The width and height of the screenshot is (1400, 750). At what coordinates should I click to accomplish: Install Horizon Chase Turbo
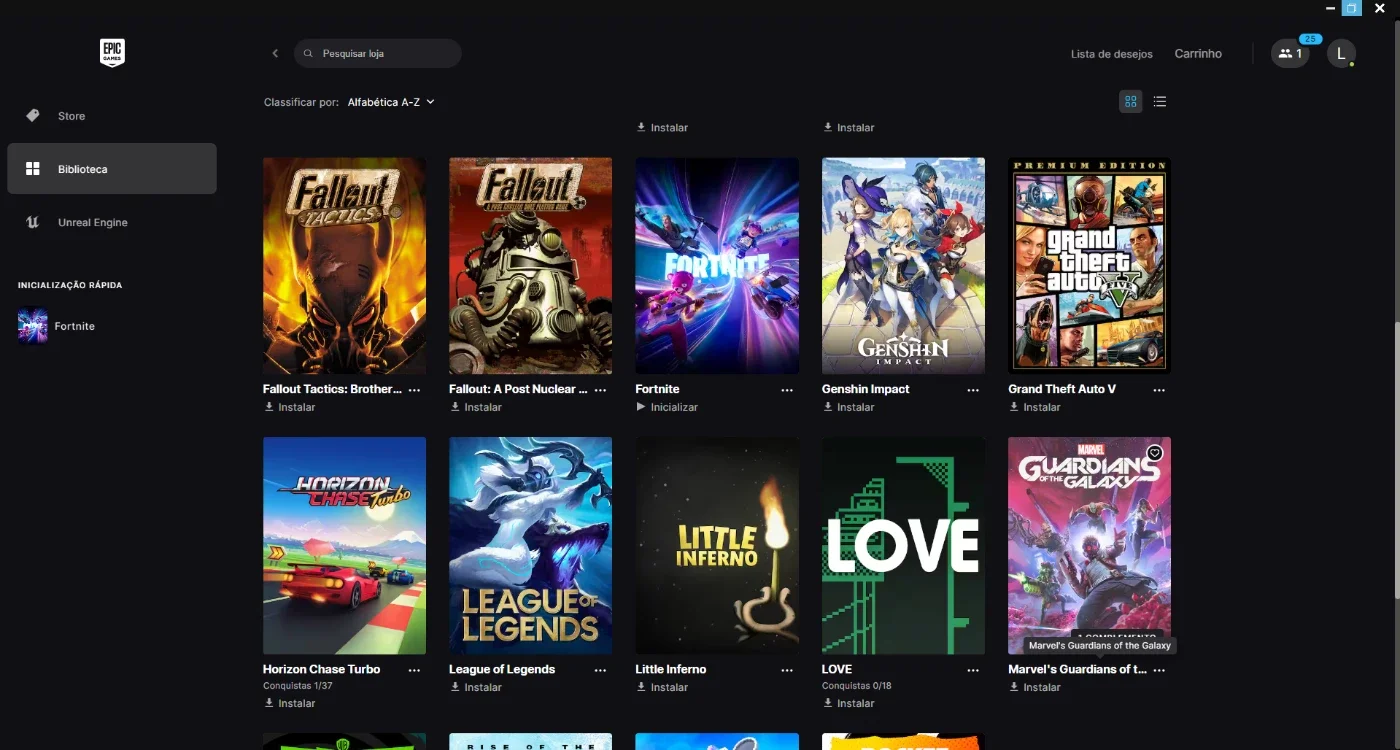click(289, 703)
